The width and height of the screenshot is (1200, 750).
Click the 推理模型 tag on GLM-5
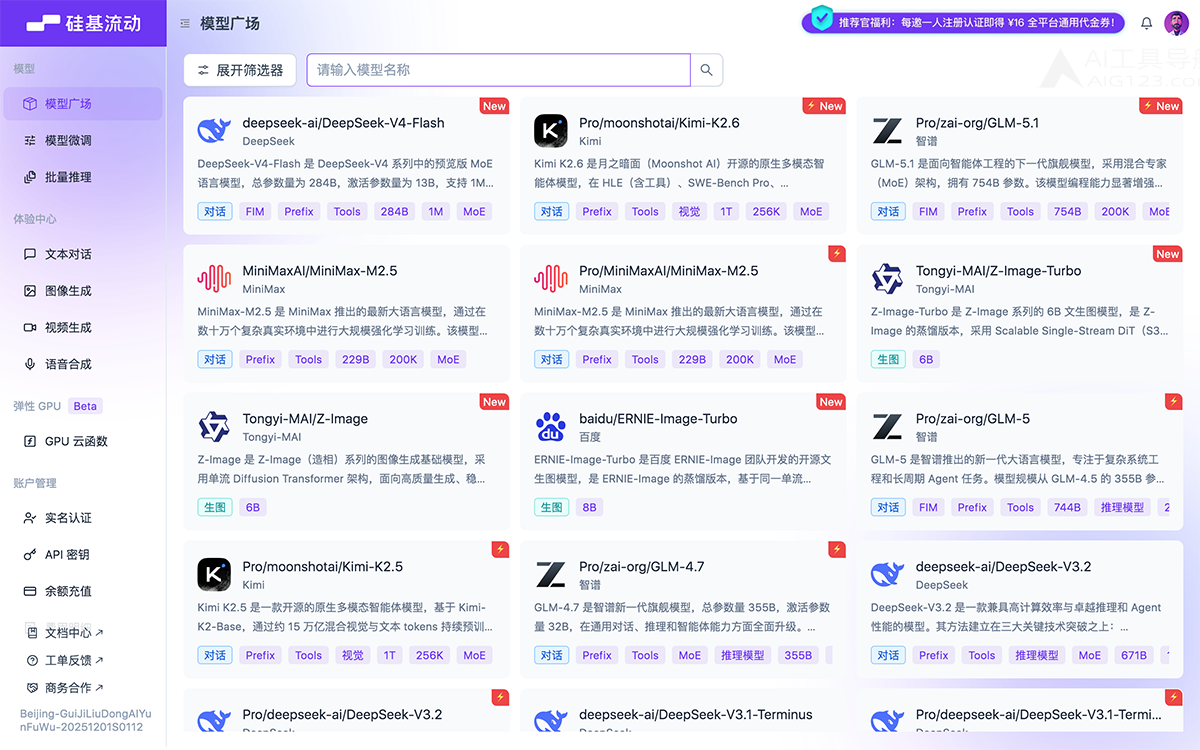click(x=1123, y=507)
